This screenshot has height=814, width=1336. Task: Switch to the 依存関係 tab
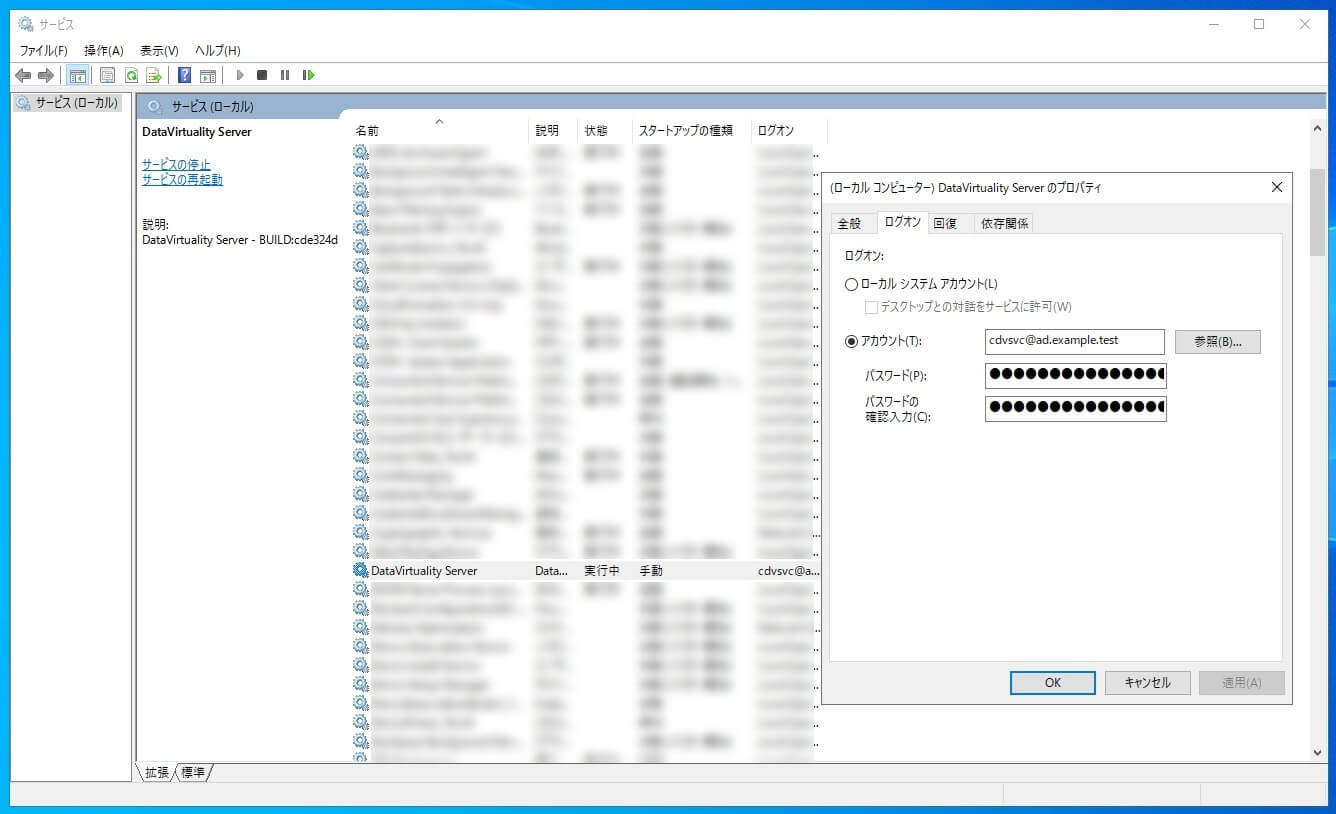coord(1004,223)
